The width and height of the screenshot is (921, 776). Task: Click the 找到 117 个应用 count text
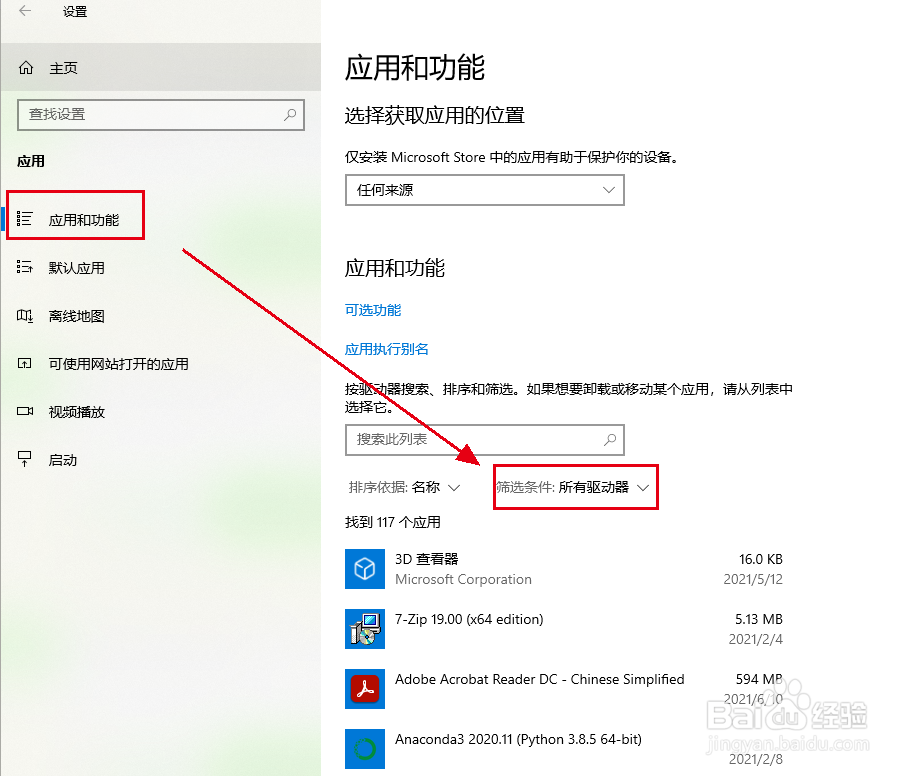393,522
